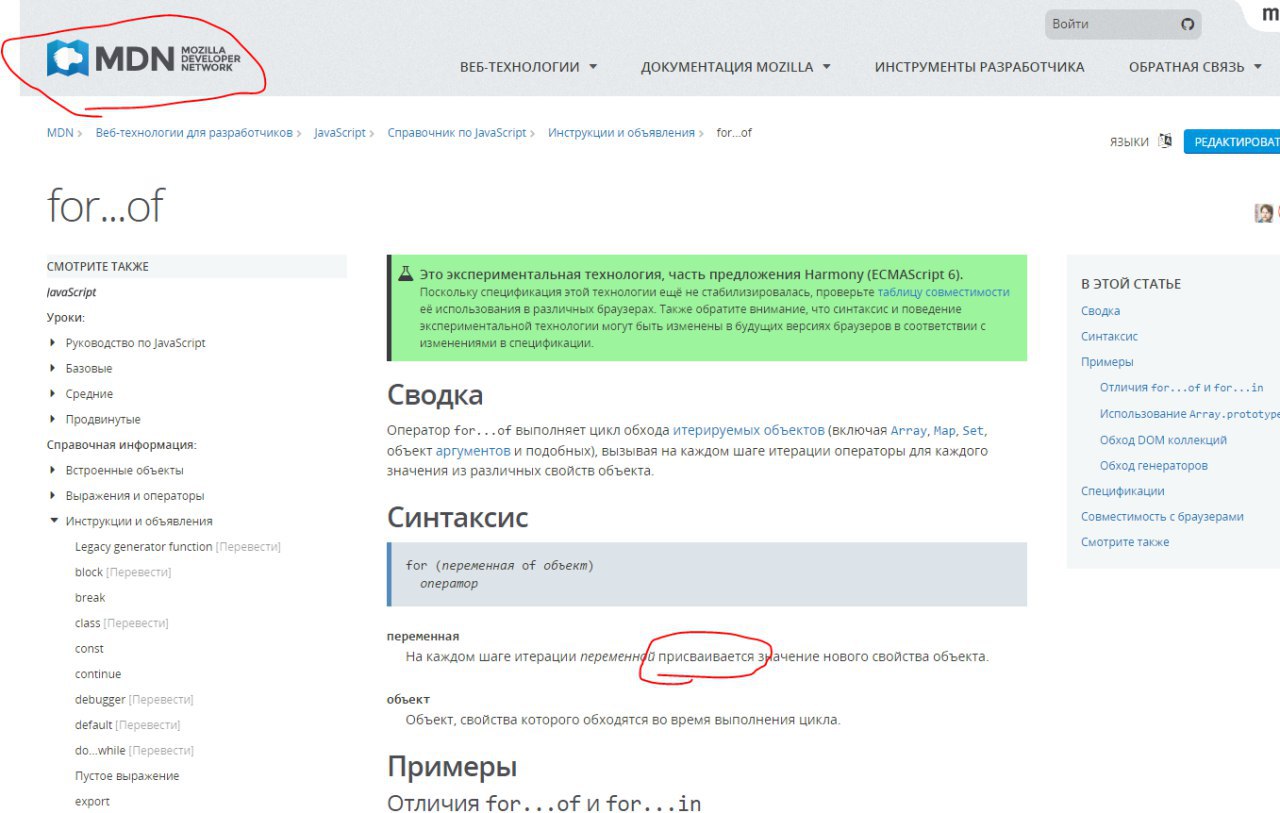Image resolution: width=1280 pixels, height=813 pixels.
Task: Open the ДОКУМЕНТАЦИЯ MOZILLA dropdown menu
Action: point(735,67)
